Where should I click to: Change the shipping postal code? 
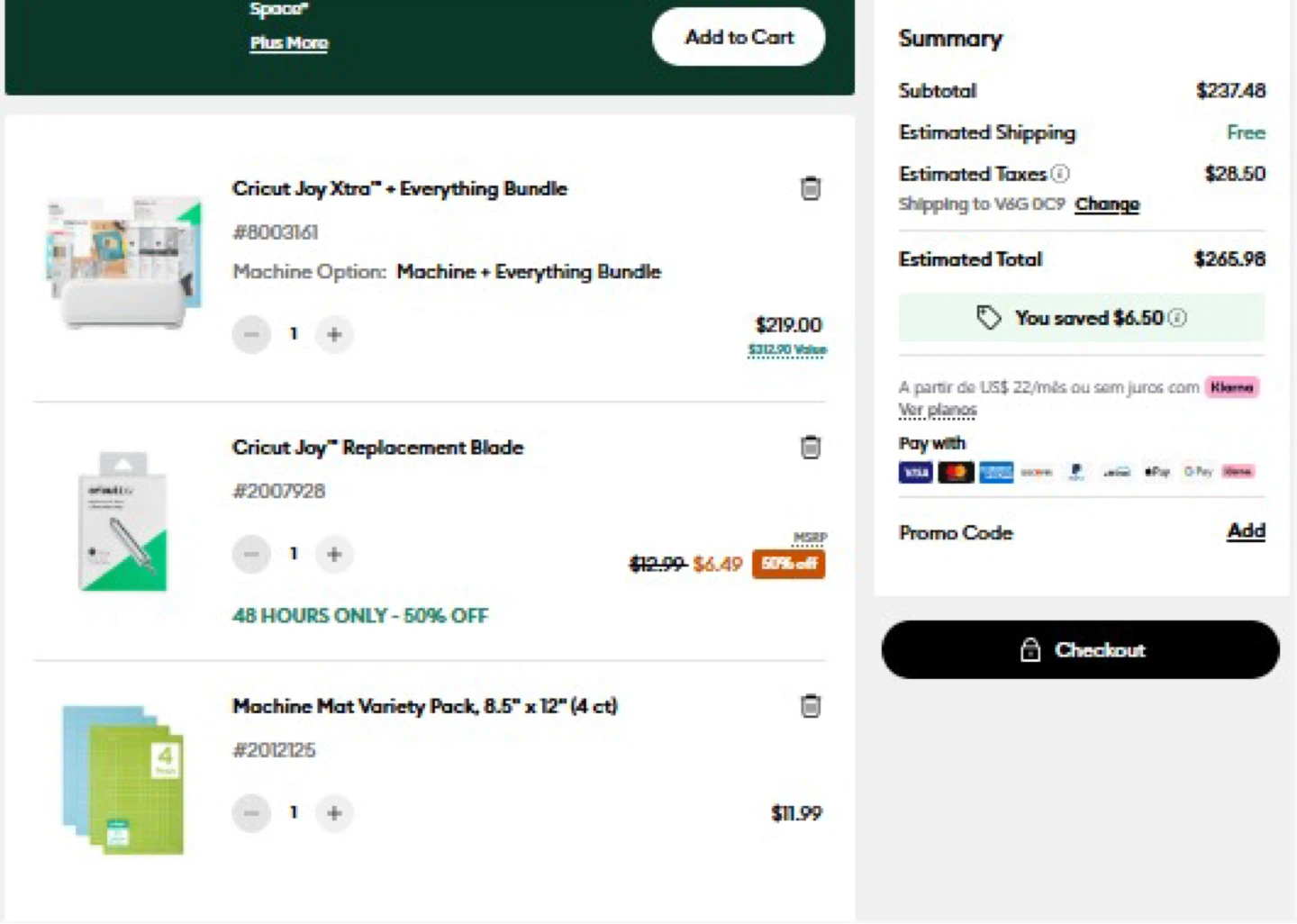coord(1107,204)
